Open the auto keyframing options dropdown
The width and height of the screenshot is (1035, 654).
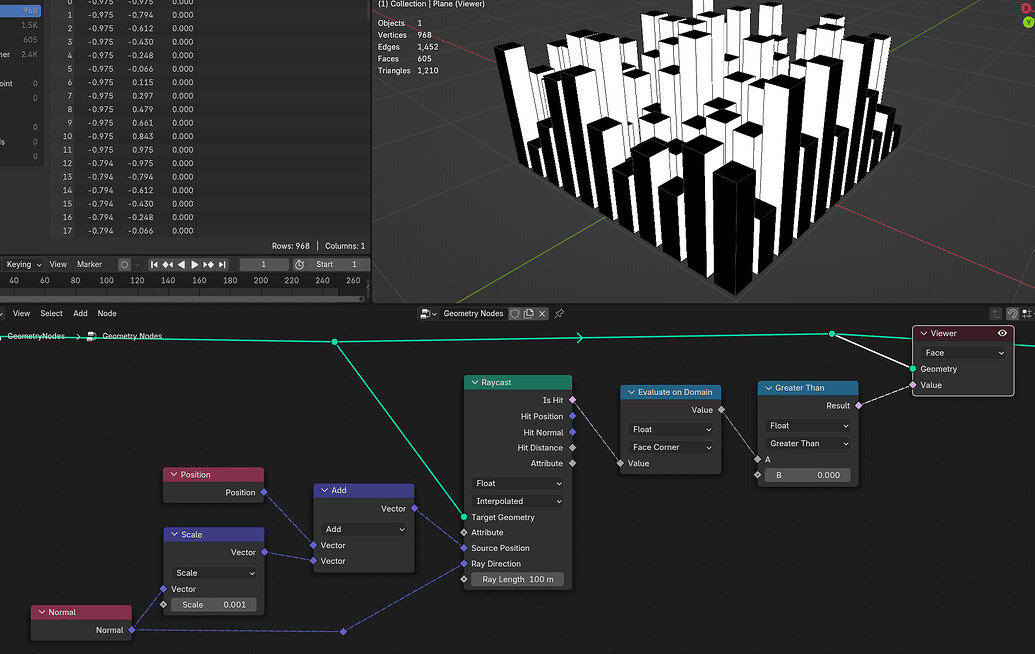click(137, 265)
